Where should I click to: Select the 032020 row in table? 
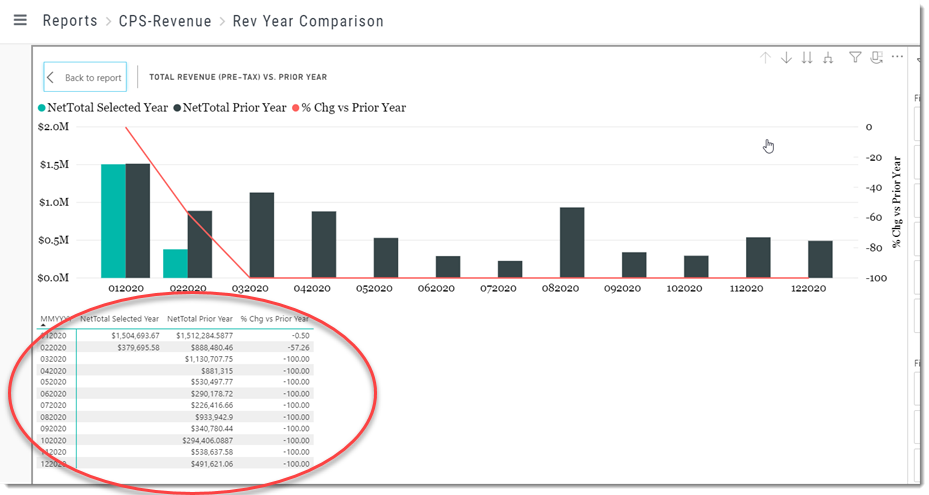(175, 359)
